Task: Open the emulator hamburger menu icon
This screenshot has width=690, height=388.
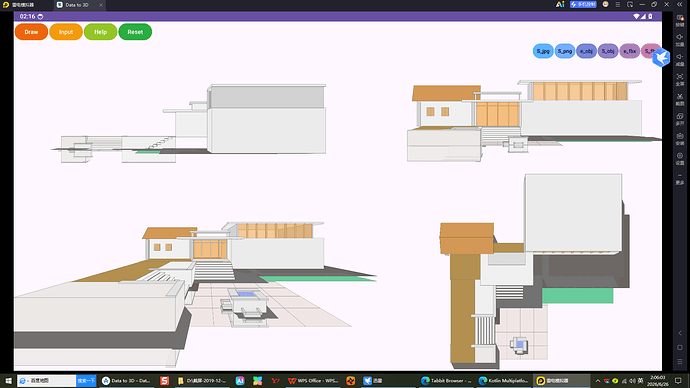Action: point(618,4)
